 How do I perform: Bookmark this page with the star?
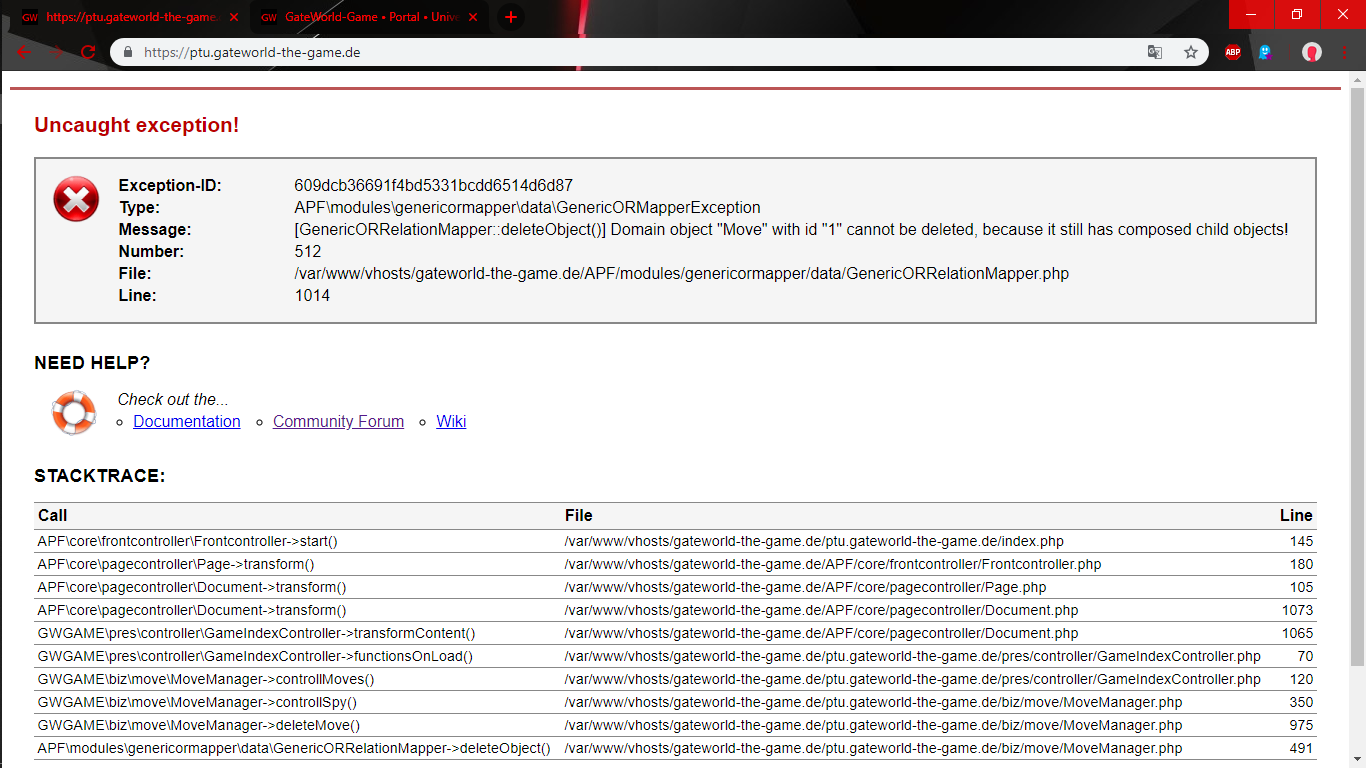(1190, 53)
